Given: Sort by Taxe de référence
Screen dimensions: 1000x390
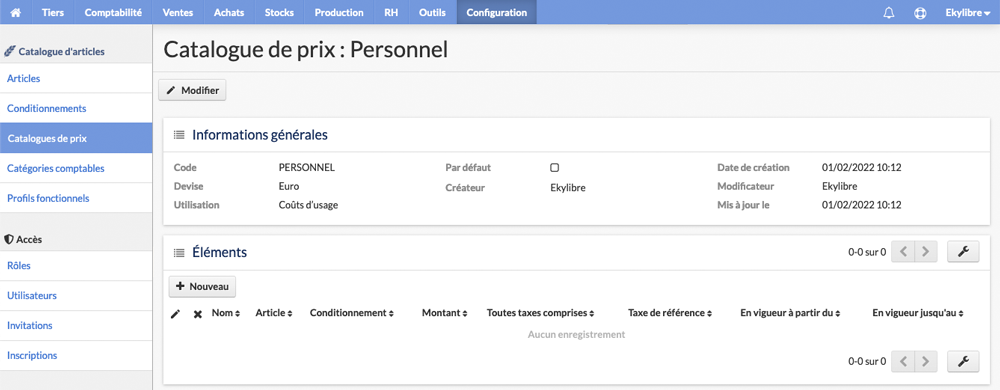Looking at the screenshot, I should pos(670,313).
